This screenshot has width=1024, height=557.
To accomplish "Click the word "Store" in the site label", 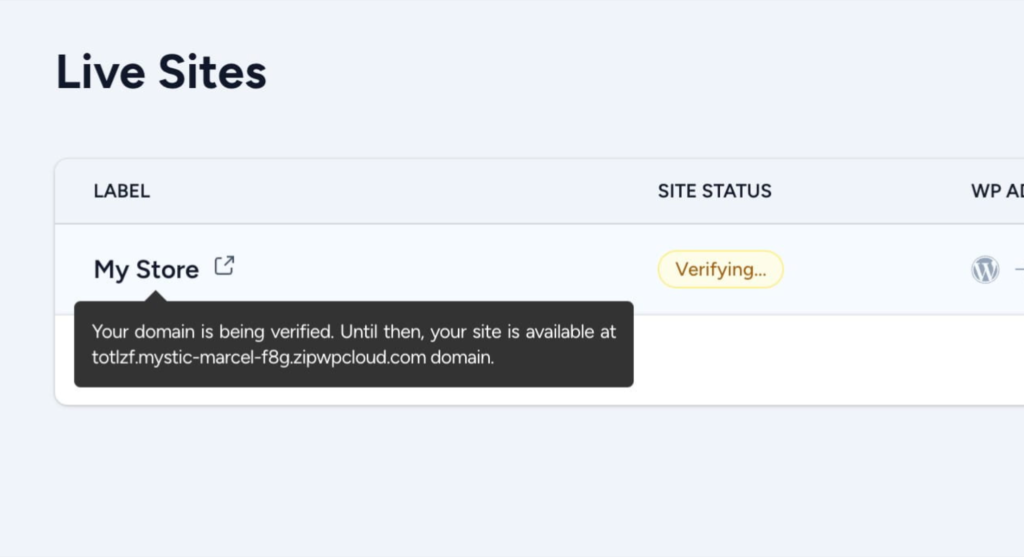I will pyautogui.click(x=167, y=269).
